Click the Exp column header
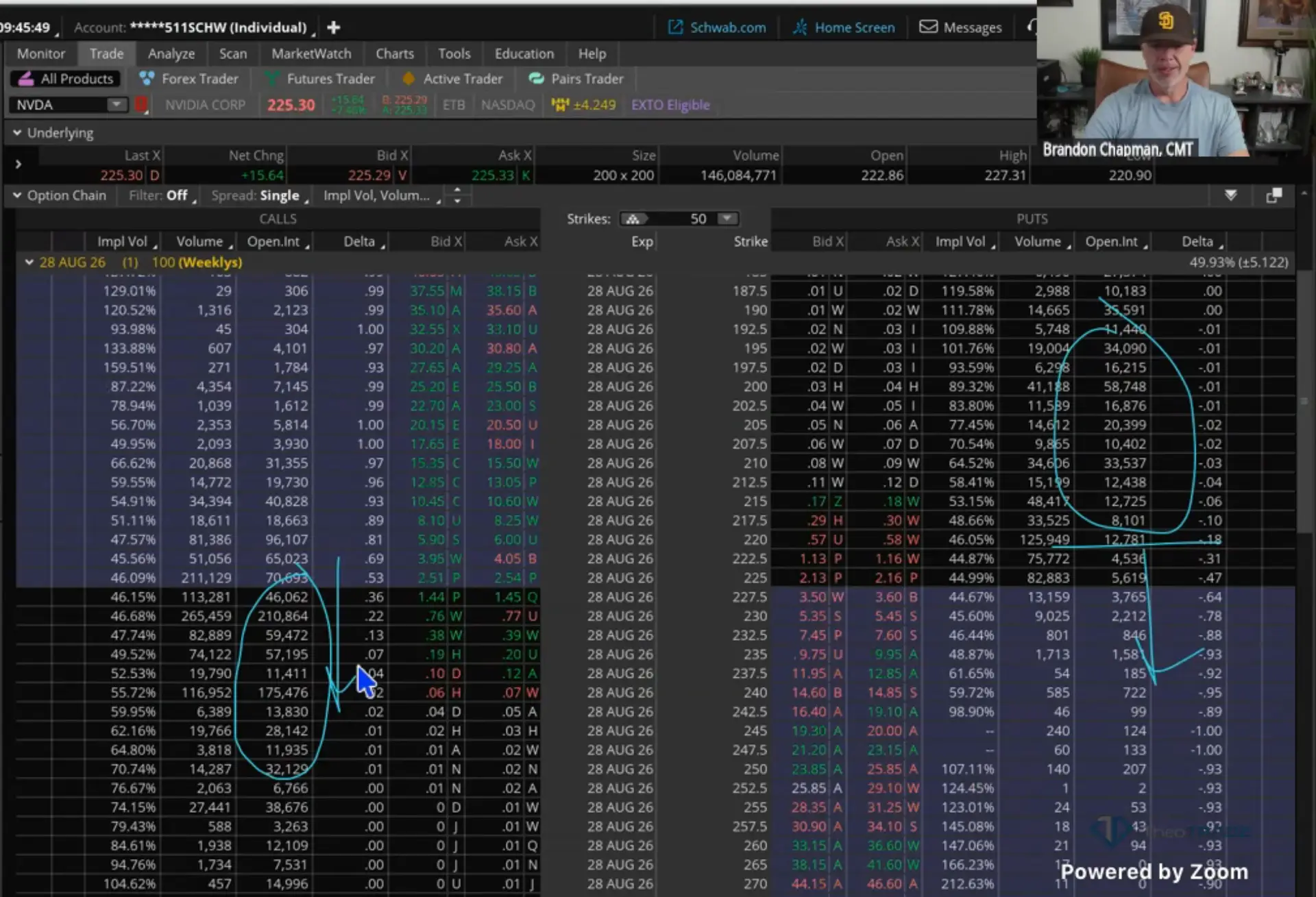This screenshot has width=1316, height=897. (642, 241)
